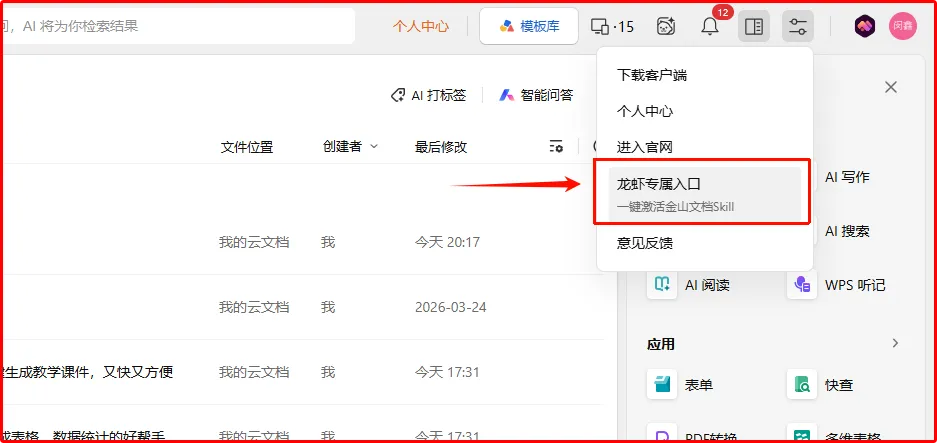Click the settings sliders icon
Screen dimensions: 937x443
tap(798, 26)
